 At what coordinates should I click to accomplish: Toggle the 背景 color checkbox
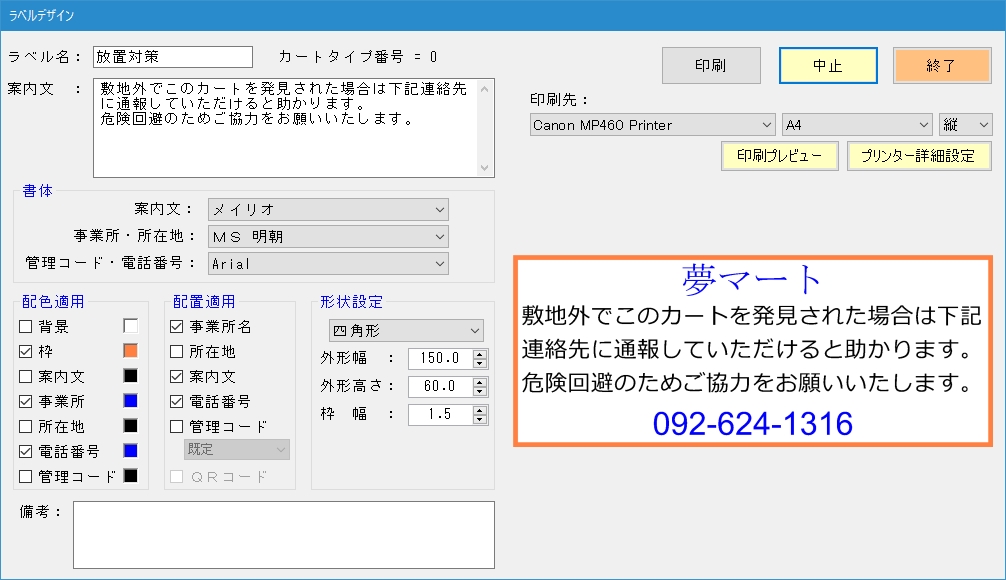pos(26,327)
